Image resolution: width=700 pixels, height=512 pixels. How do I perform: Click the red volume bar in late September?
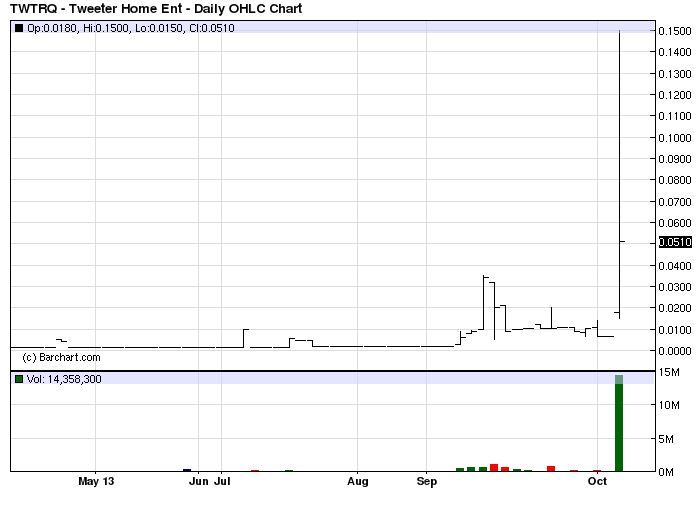pos(551,469)
